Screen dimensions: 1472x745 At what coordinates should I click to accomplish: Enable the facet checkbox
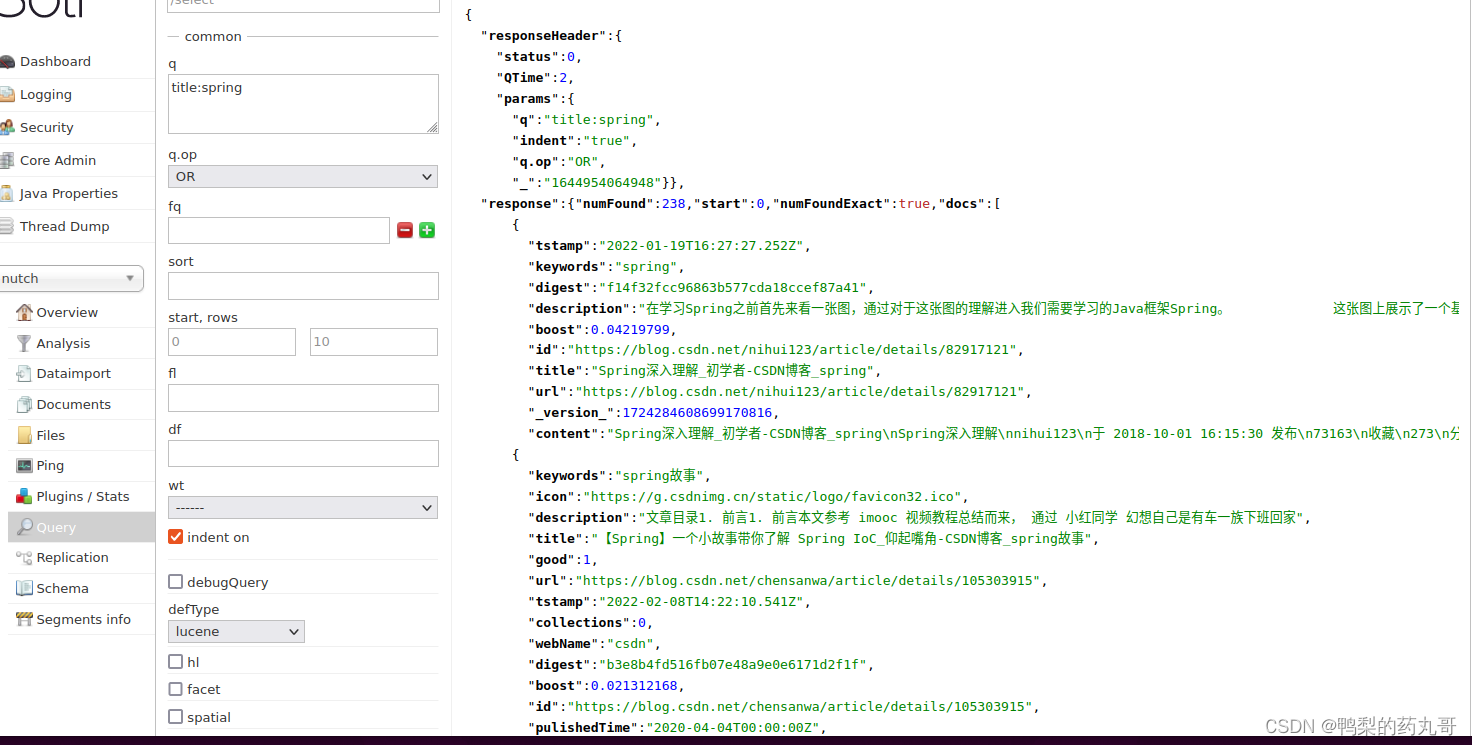pos(176,689)
